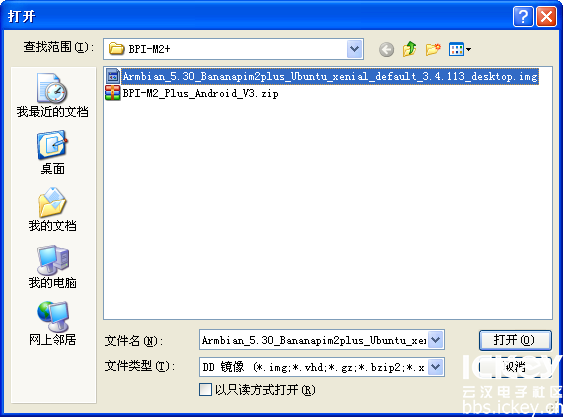Click the back navigation arrow icon
This screenshot has width=563, height=417.
click(x=386, y=49)
